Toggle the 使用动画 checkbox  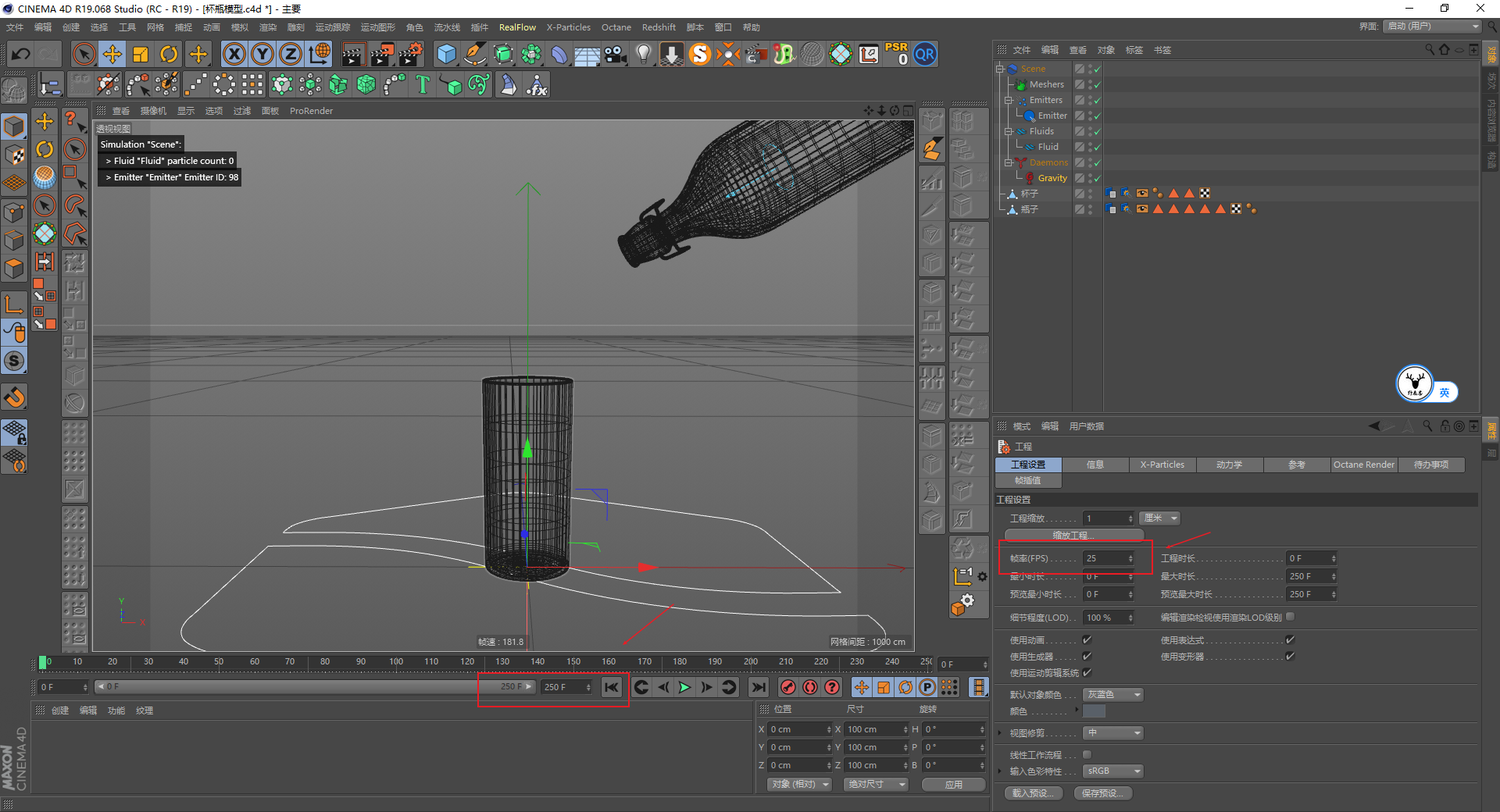(1087, 640)
